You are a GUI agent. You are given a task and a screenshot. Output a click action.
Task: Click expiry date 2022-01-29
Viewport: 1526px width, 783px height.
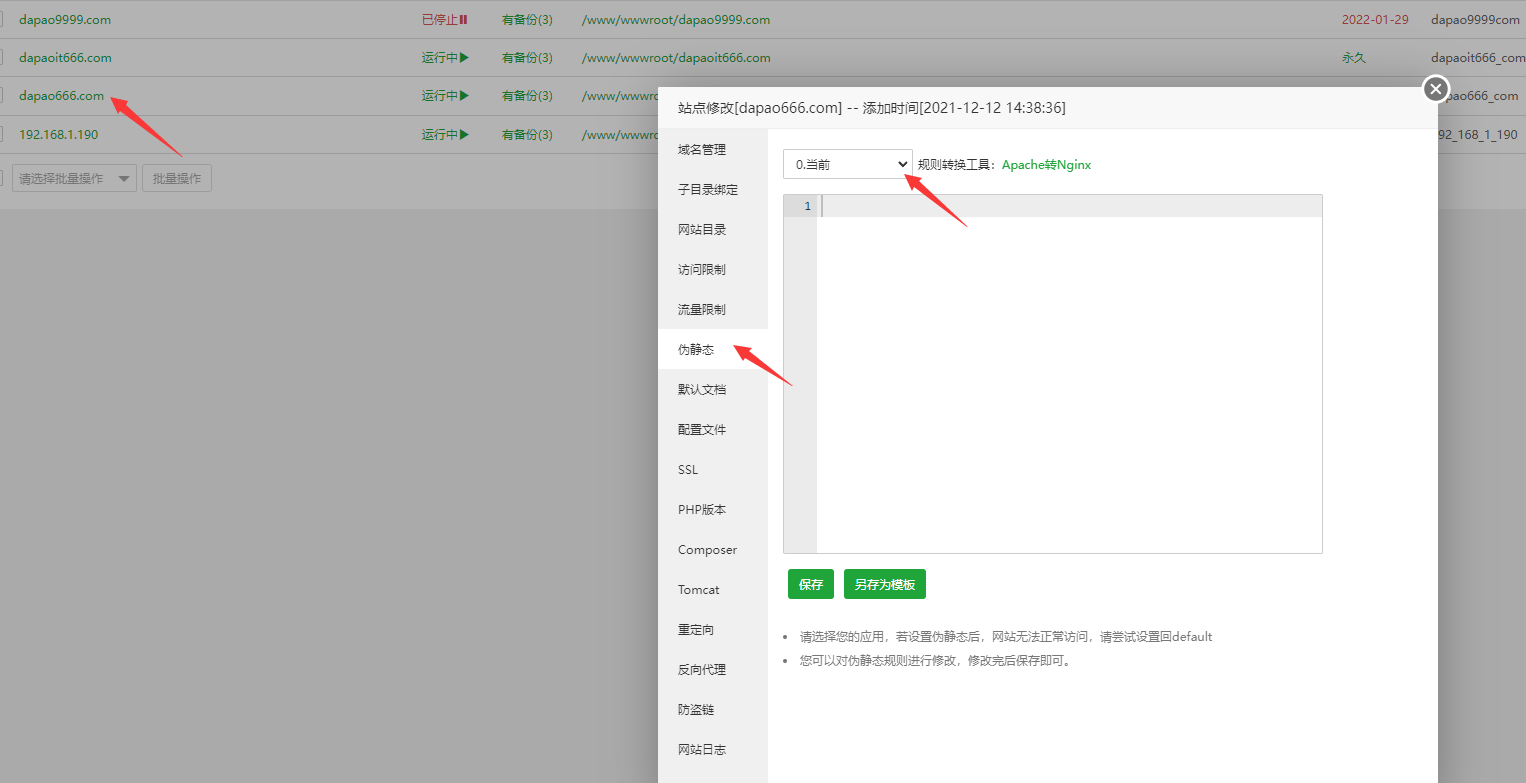(x=1375, y=20)
